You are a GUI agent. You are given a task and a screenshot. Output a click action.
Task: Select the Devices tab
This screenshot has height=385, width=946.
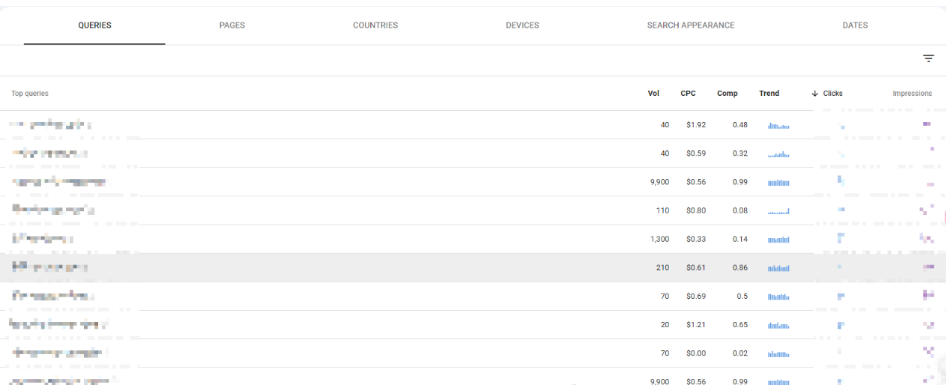click(522, 25)
